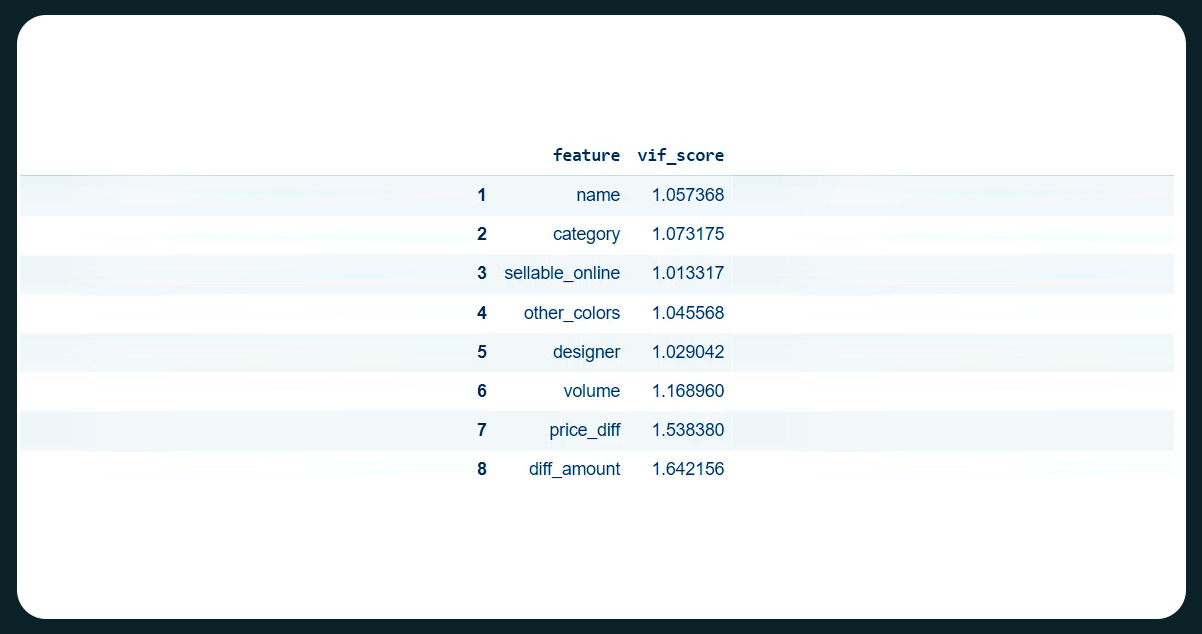Select the category feature cell

[586, 234]
